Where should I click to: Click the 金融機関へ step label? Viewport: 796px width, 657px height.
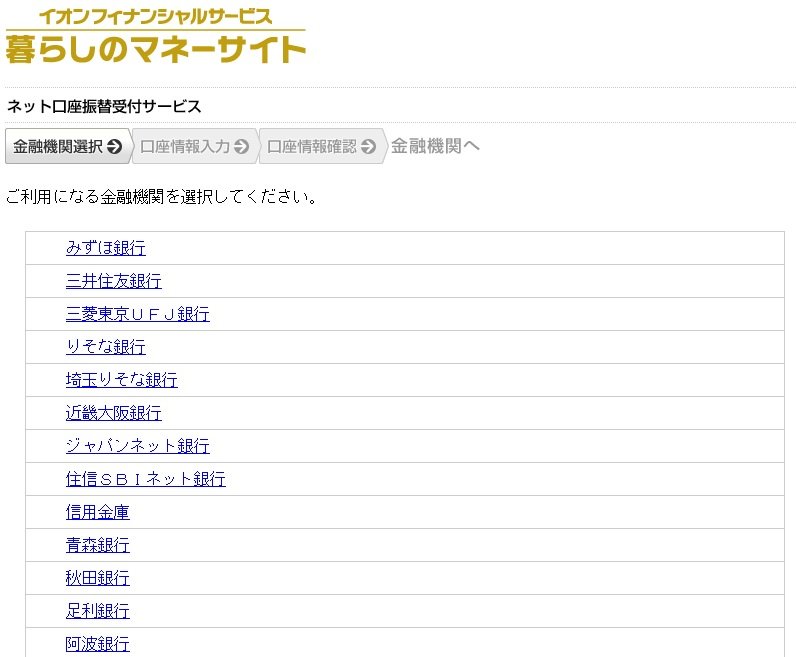(x=435, y=146)
